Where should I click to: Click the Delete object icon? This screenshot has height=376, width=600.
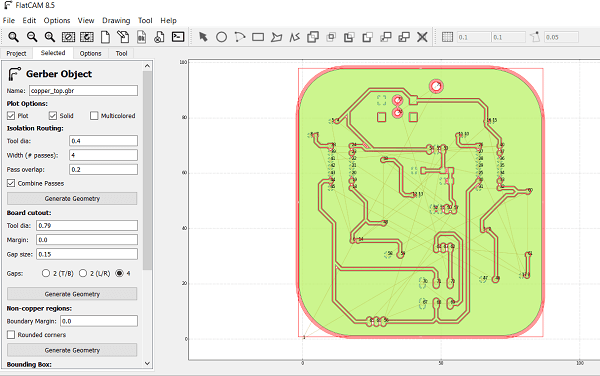tap(160, 37)
